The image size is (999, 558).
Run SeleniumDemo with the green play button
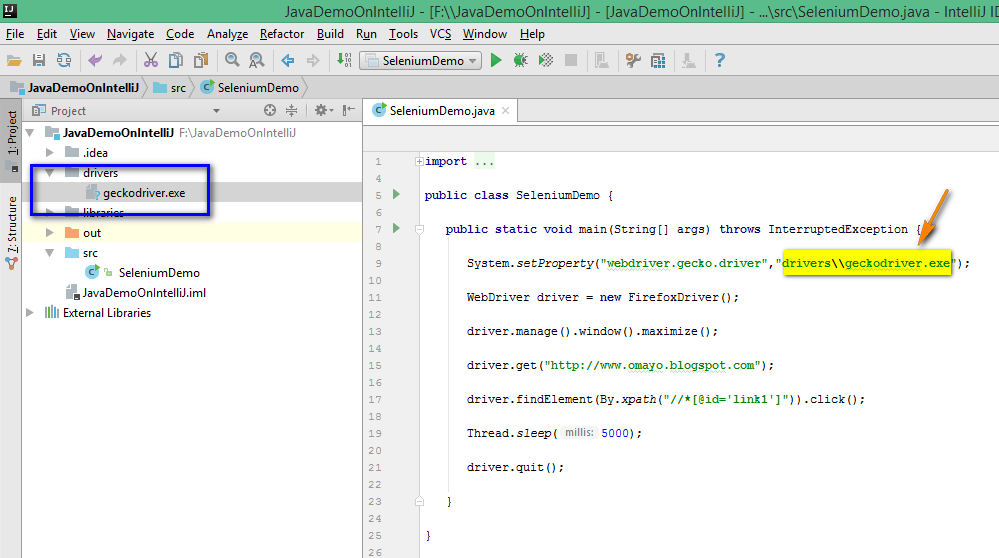pyautogui.click(x=496, y=61)
